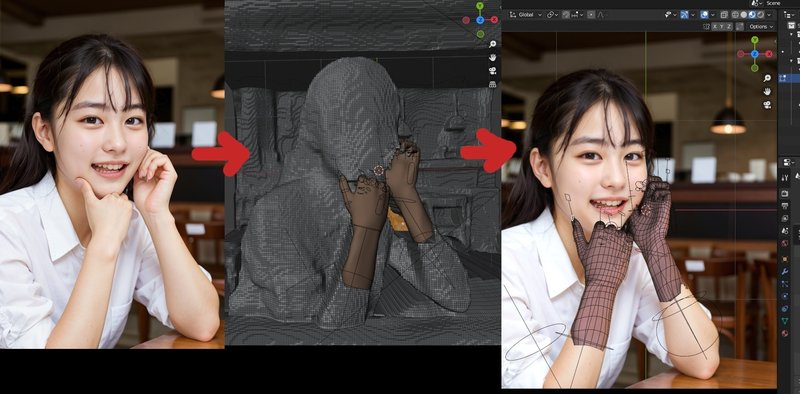Click Y axis on middle viewport gizmo
The image size is (800, 394).
480,7
